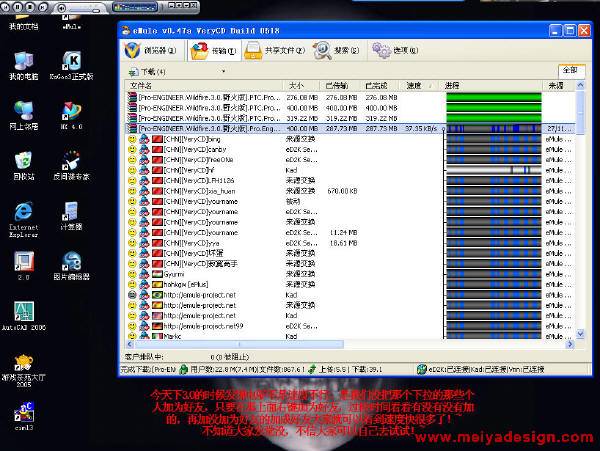Open the 2.0 desktop shortcut icon
This screenshot has width=600, height=451.
(24, 266)
